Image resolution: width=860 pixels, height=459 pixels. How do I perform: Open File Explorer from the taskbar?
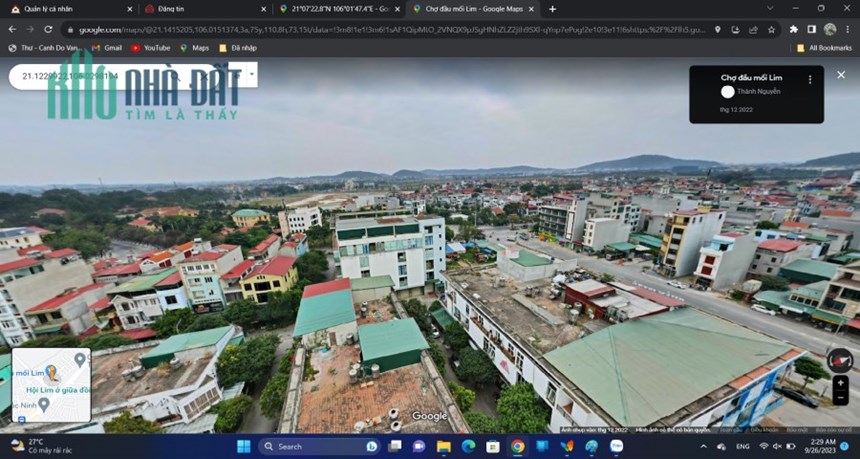(x=444, y=446)
